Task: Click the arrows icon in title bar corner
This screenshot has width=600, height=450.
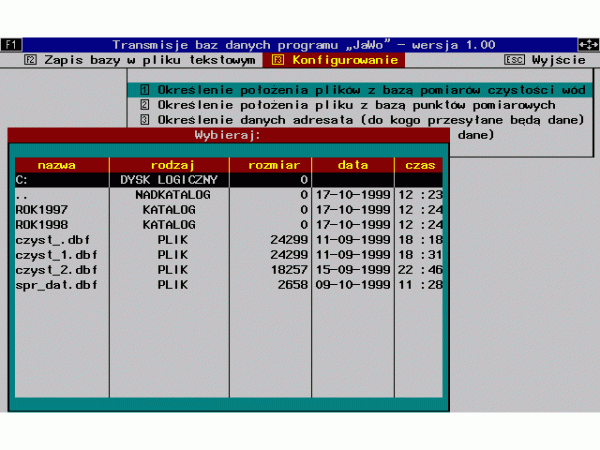Action: click(x=587, y=45)
